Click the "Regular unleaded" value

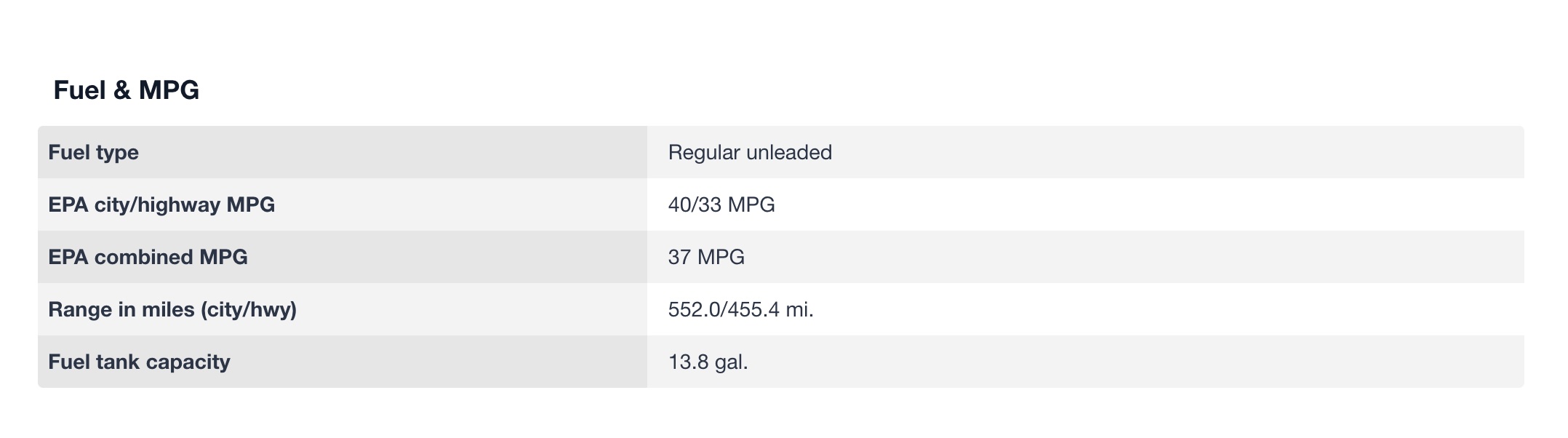[749, 153]
